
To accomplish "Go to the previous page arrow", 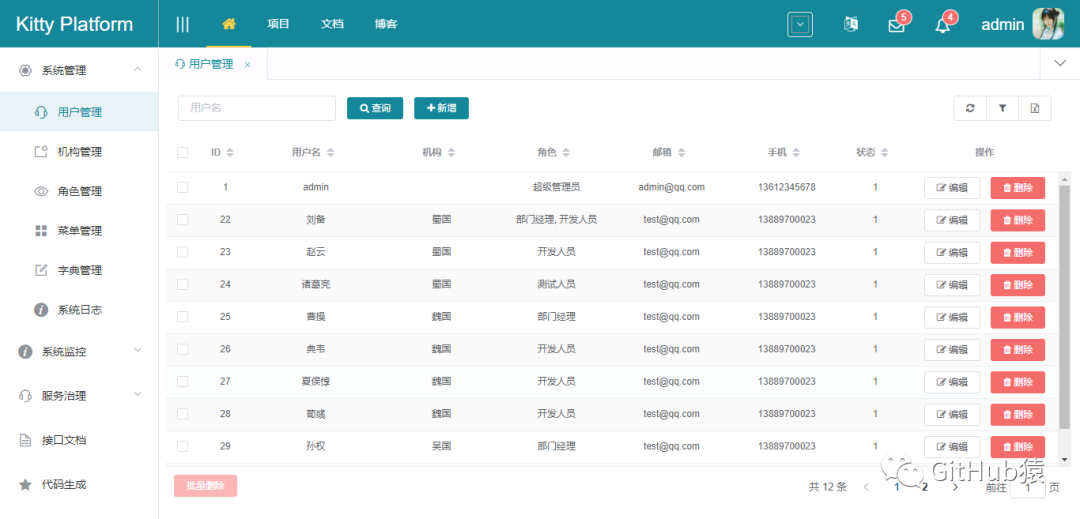I will point(866,487).
